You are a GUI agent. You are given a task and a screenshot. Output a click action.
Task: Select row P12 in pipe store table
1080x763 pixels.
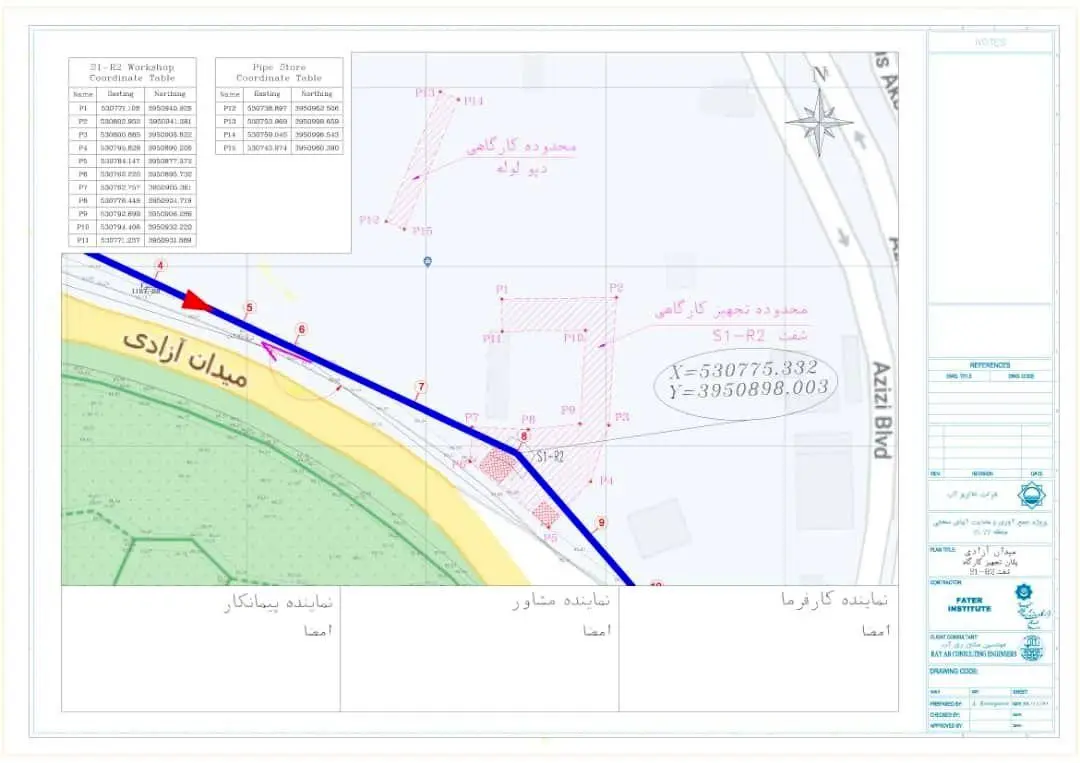[279, 107]
